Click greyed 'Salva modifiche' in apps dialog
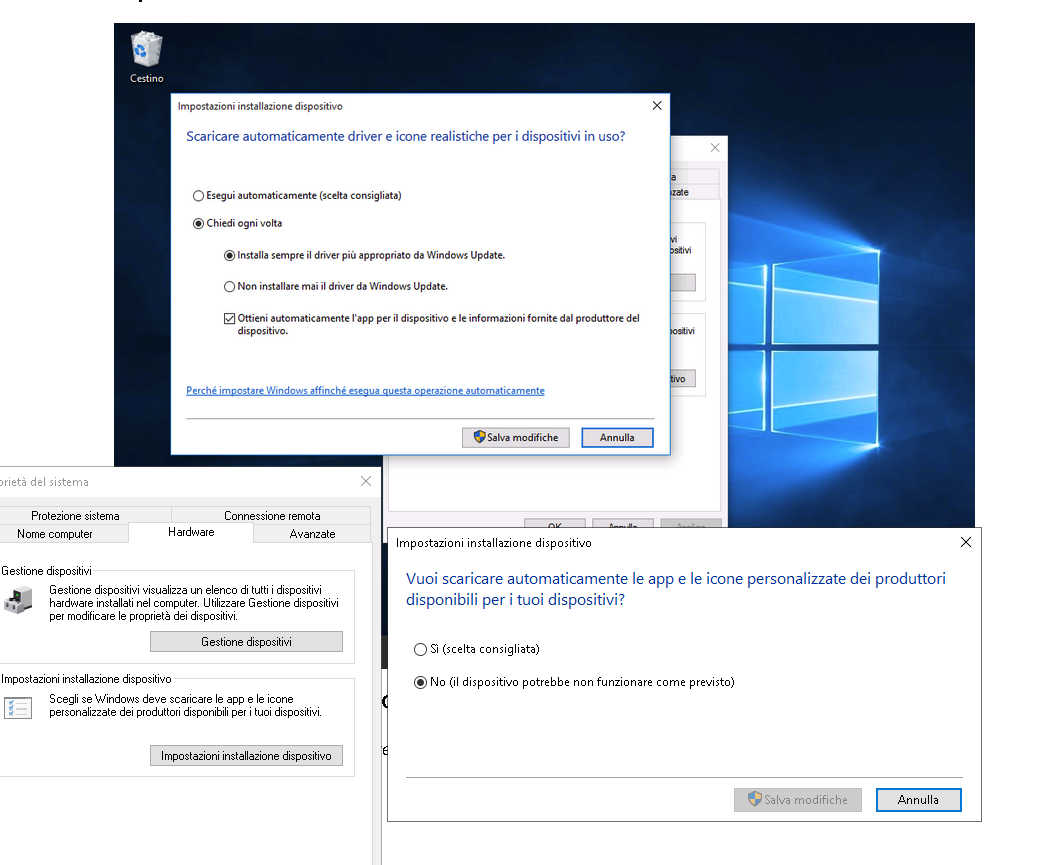 tap(798, 800)
